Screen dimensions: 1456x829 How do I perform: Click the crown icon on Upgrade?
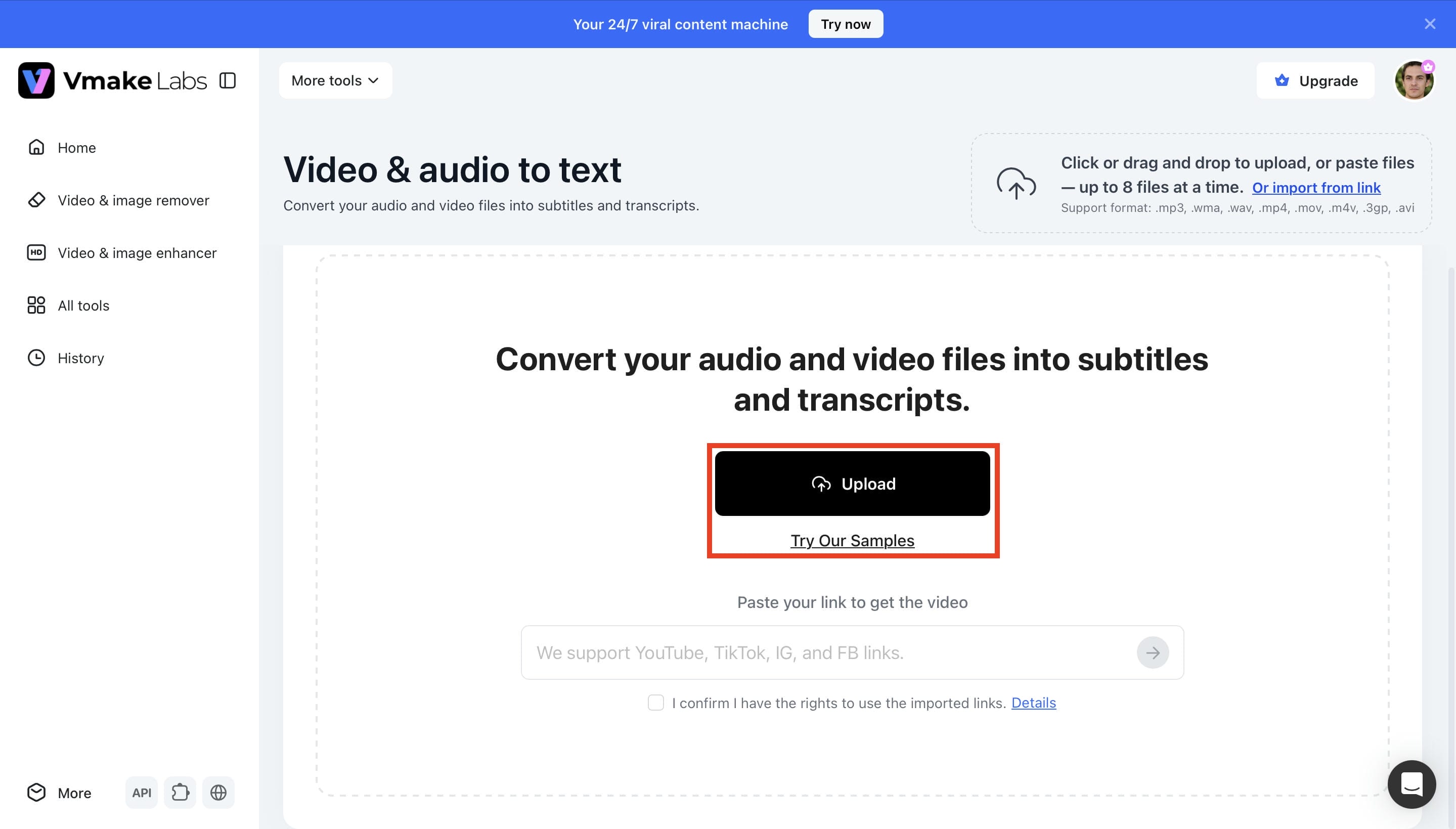point(1282,80)
